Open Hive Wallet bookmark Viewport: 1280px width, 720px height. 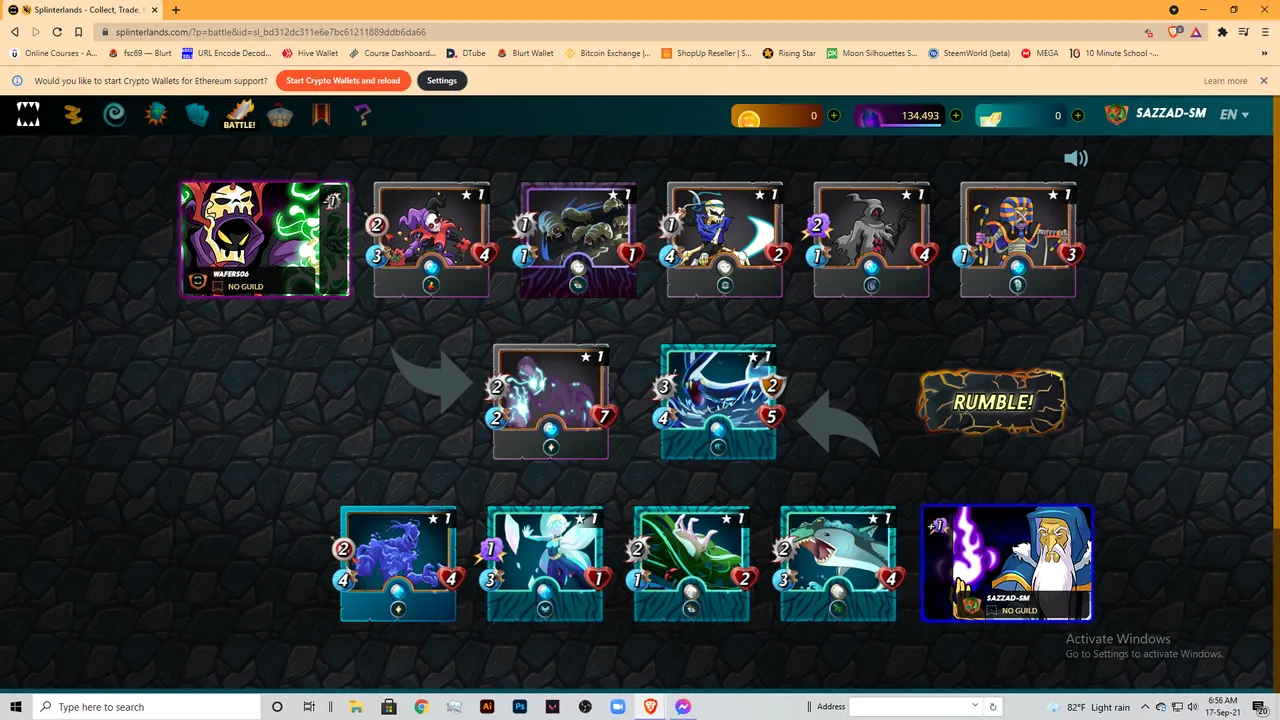click(x=310, y=53)
